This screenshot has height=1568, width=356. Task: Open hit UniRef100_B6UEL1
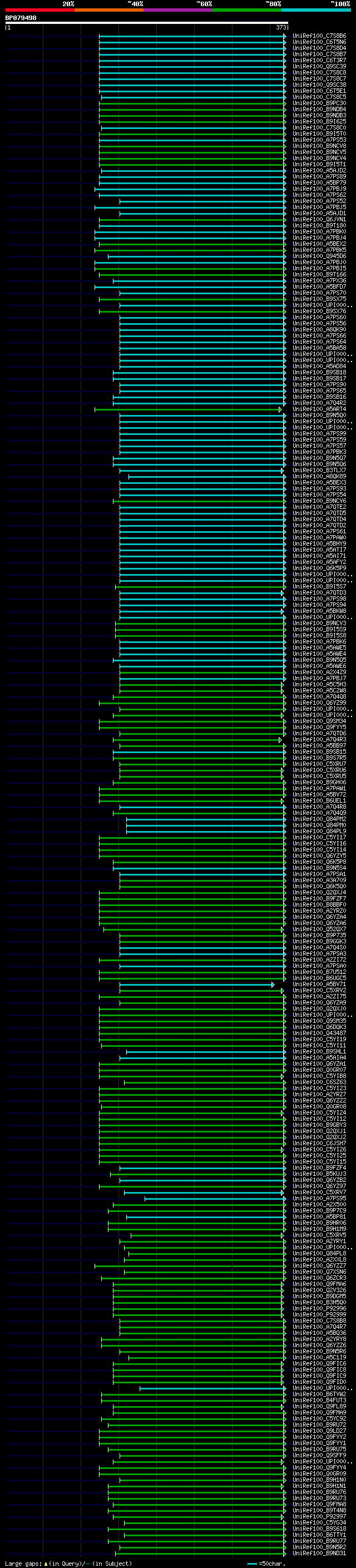319,801
